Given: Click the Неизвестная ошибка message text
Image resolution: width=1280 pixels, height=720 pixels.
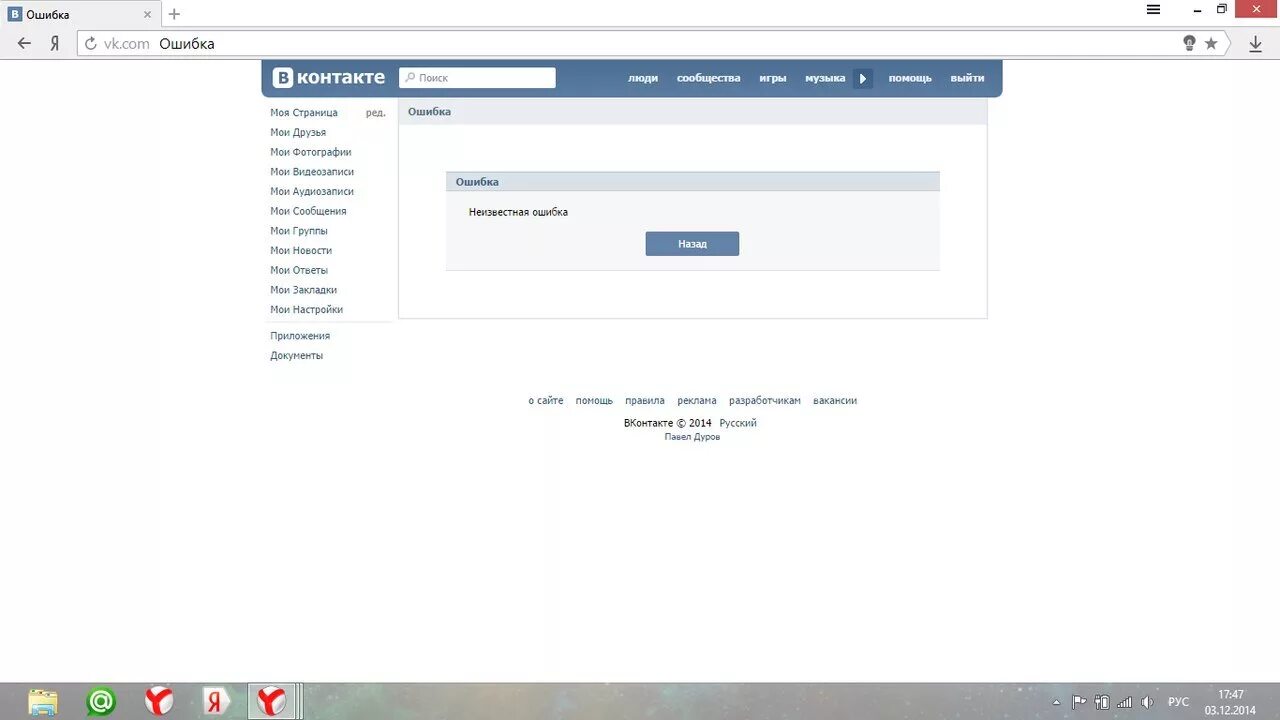Looking at the screenshot, I should click(518, 212).
